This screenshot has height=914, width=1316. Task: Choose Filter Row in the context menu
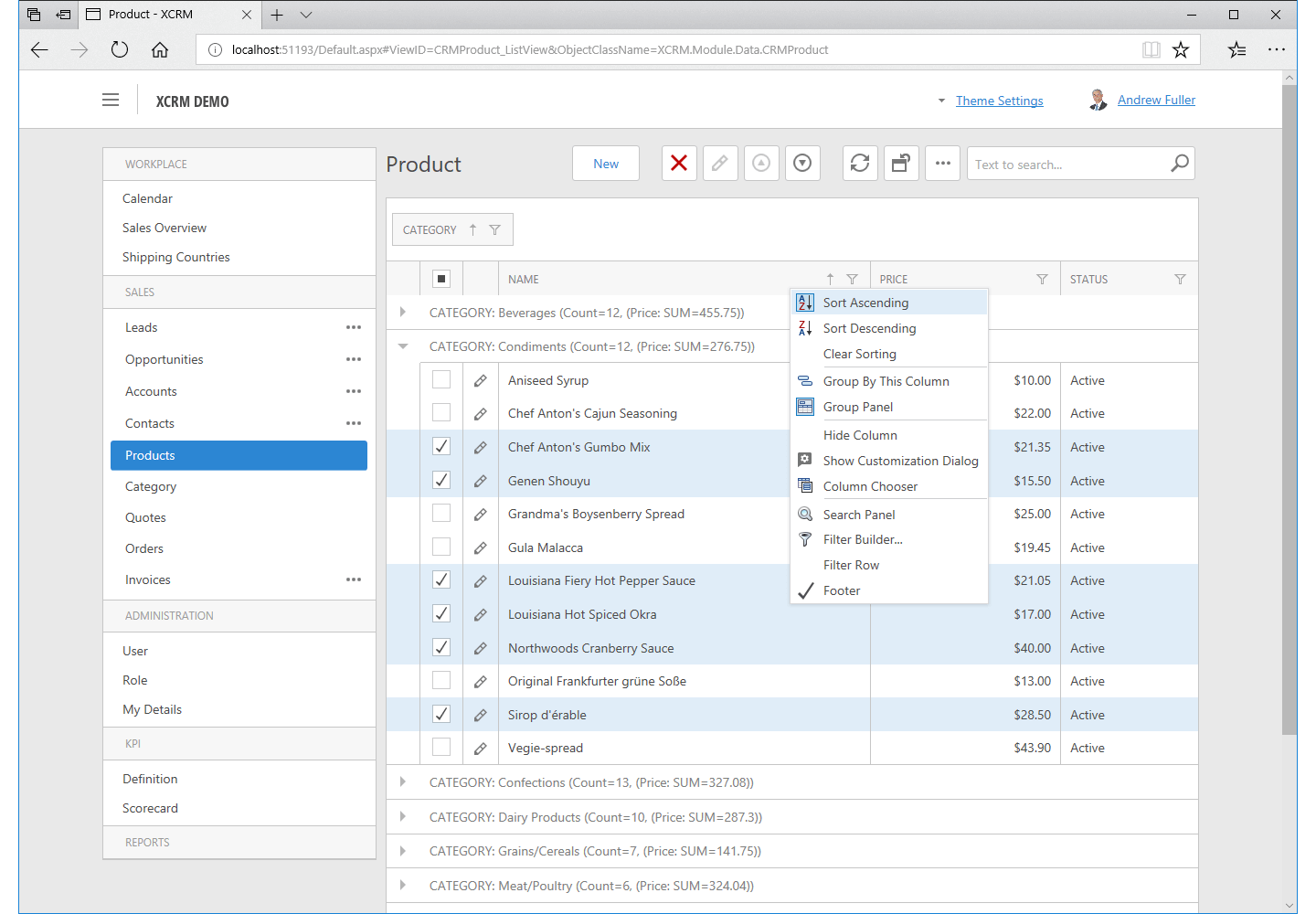click(x=851, y=565)
